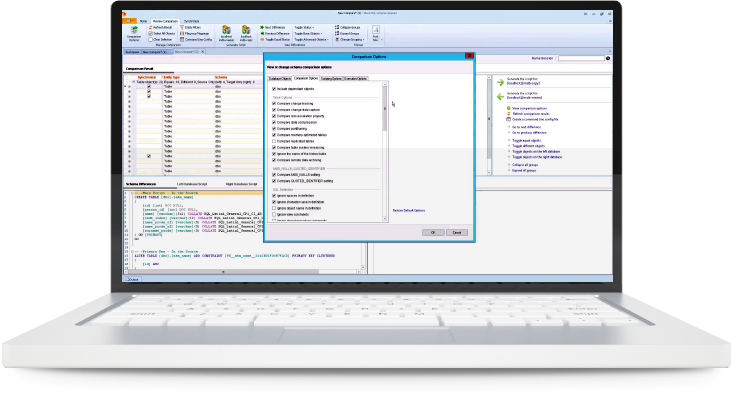Screen dimensions: 731x394
Task: Toggle Compare change data capture checkbox
Action: (x=274, y=110)
